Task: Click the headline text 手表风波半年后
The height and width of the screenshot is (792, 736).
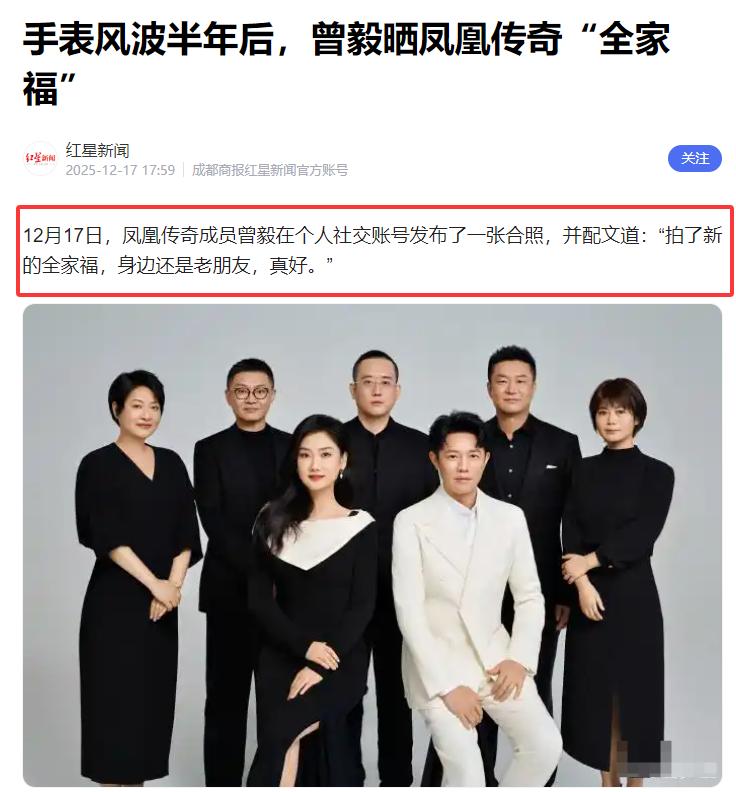Action: [x=149, y=39]
